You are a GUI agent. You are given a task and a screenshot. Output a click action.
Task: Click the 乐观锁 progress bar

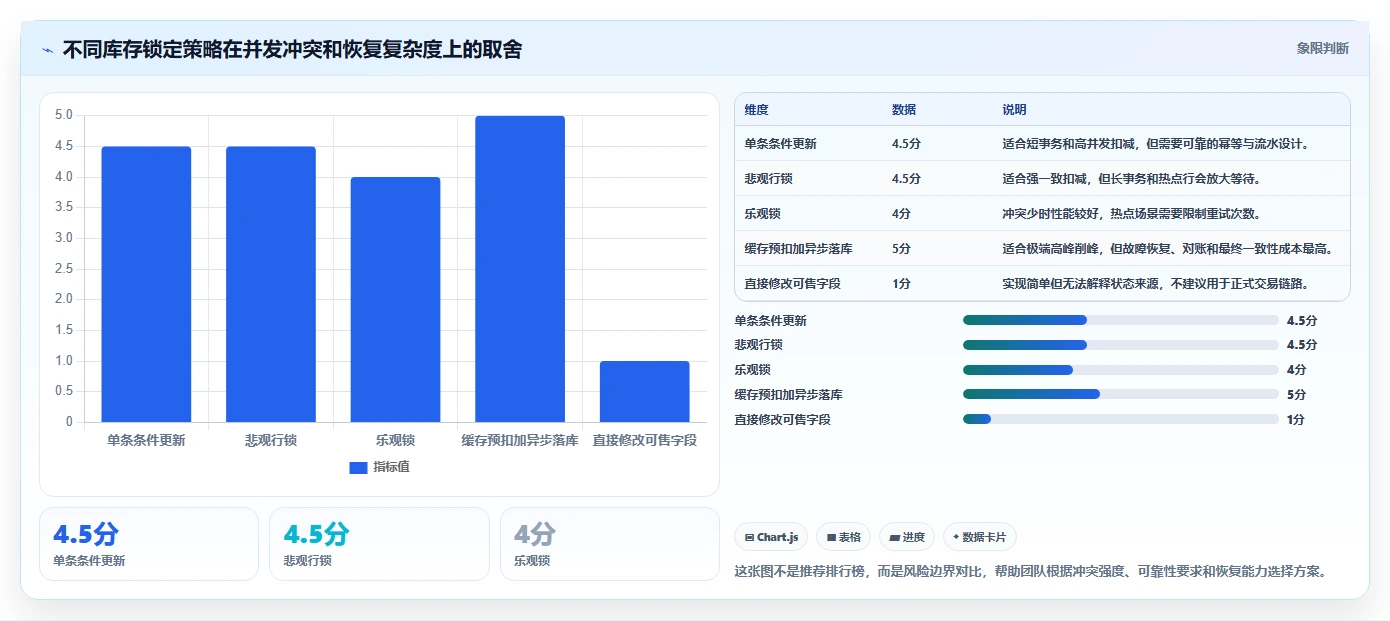click(1120, 370)
